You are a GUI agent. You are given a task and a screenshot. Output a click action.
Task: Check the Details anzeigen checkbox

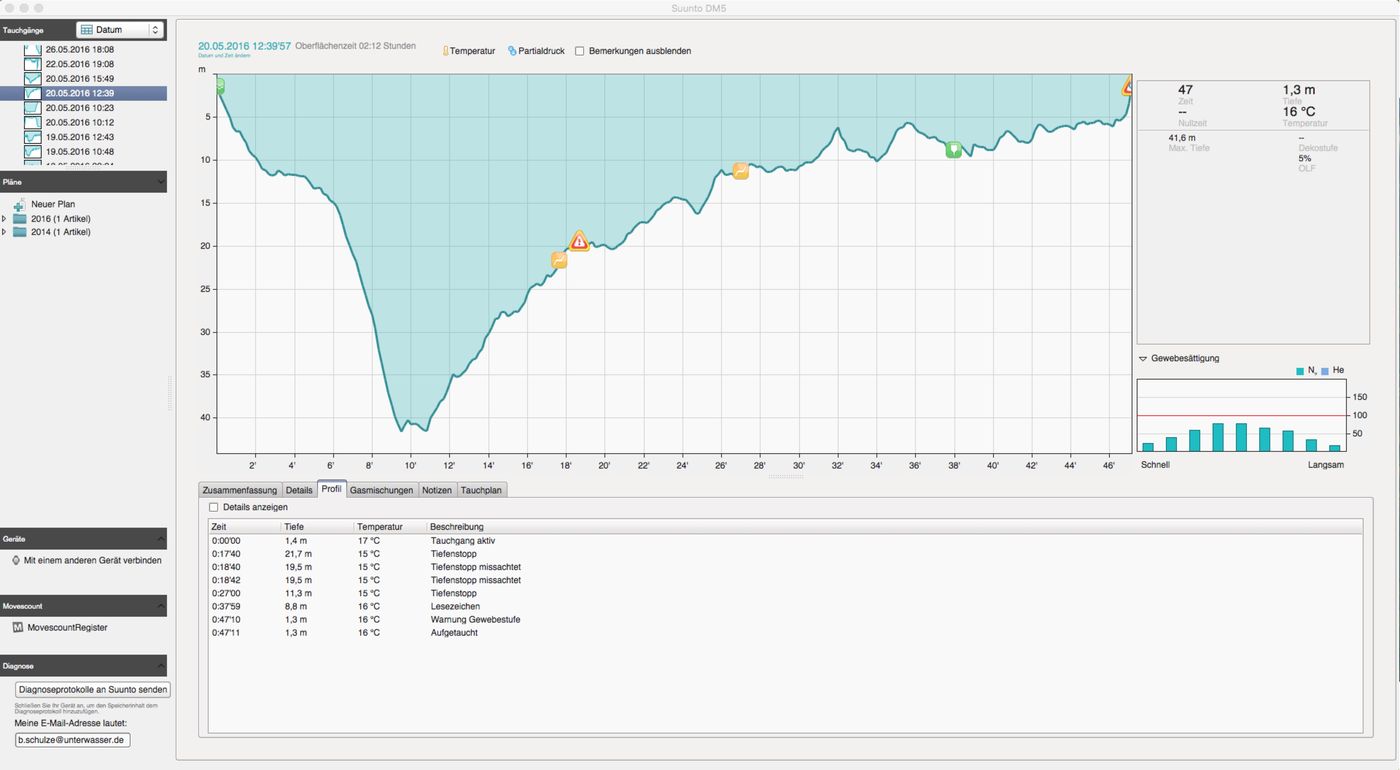click(213, 507)
